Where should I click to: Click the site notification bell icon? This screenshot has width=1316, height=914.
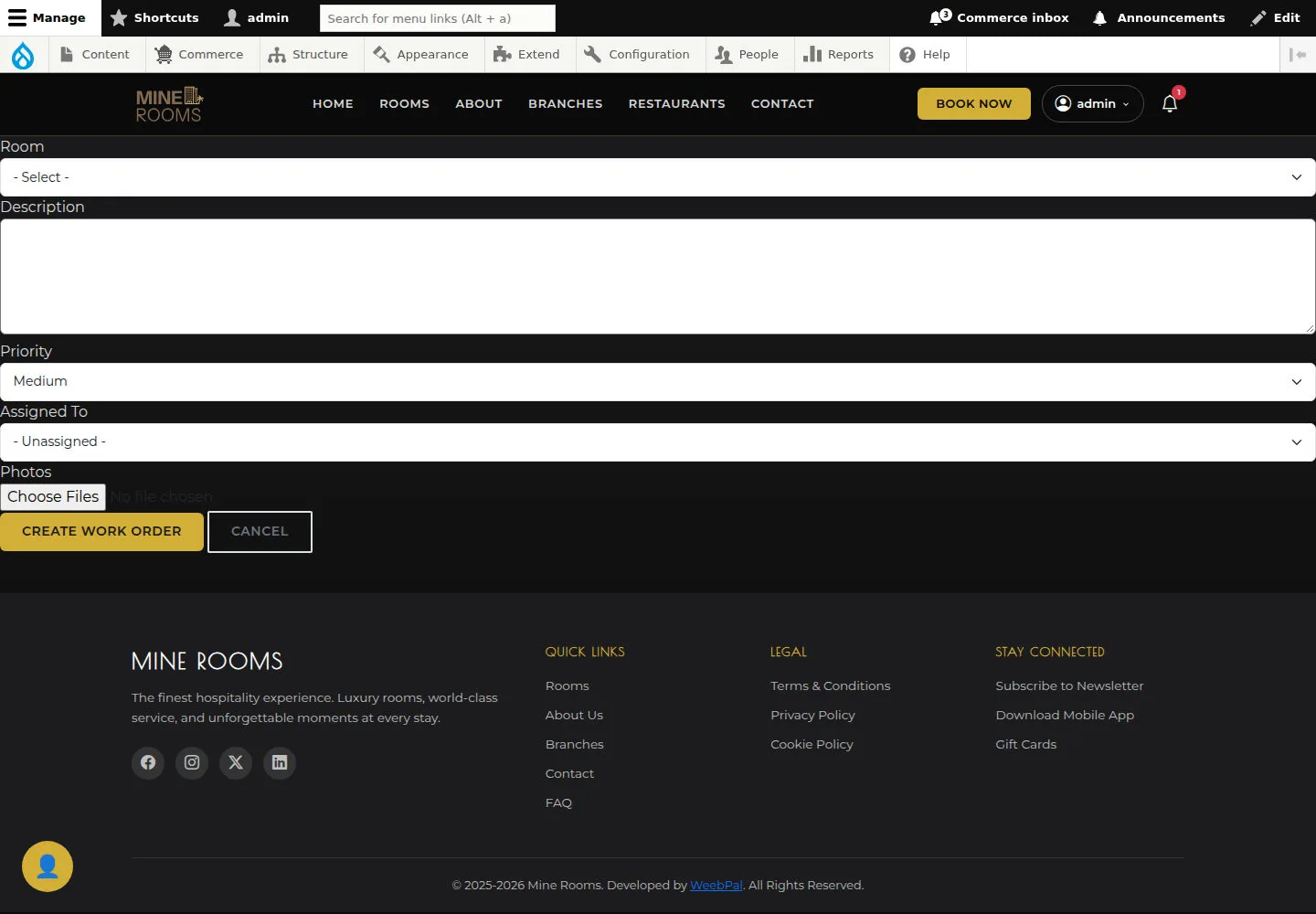(1170, 103)
